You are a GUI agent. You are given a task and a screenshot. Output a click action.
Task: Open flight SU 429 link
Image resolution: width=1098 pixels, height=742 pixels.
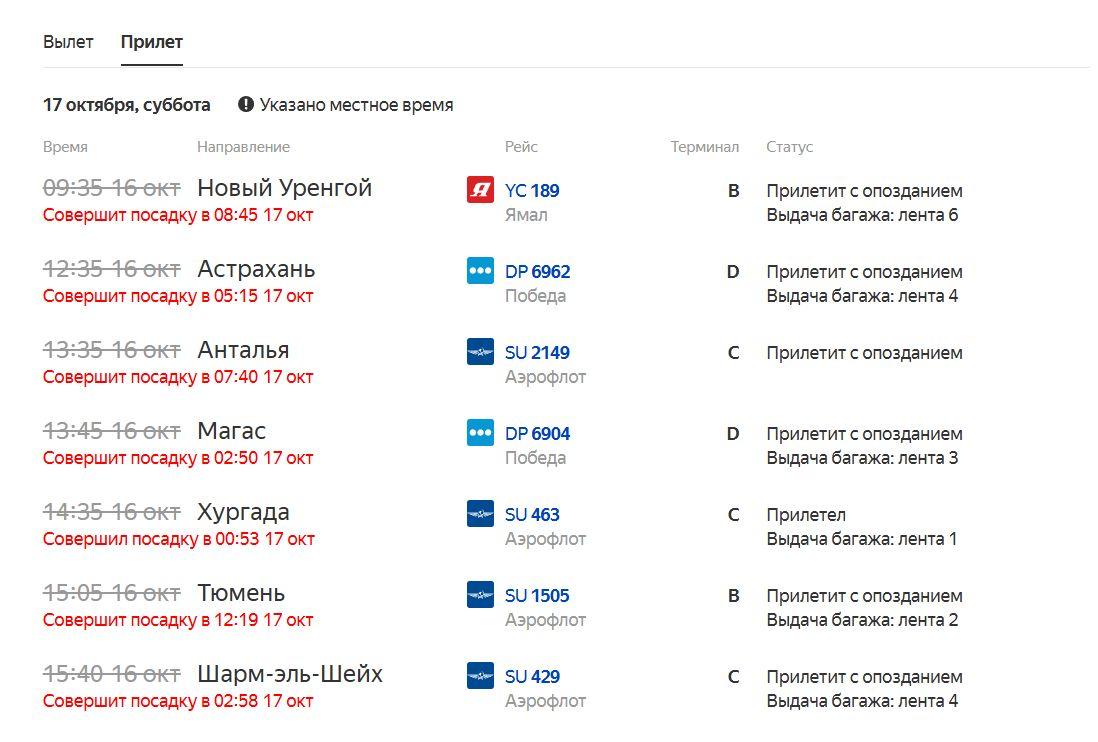(532, 677)
